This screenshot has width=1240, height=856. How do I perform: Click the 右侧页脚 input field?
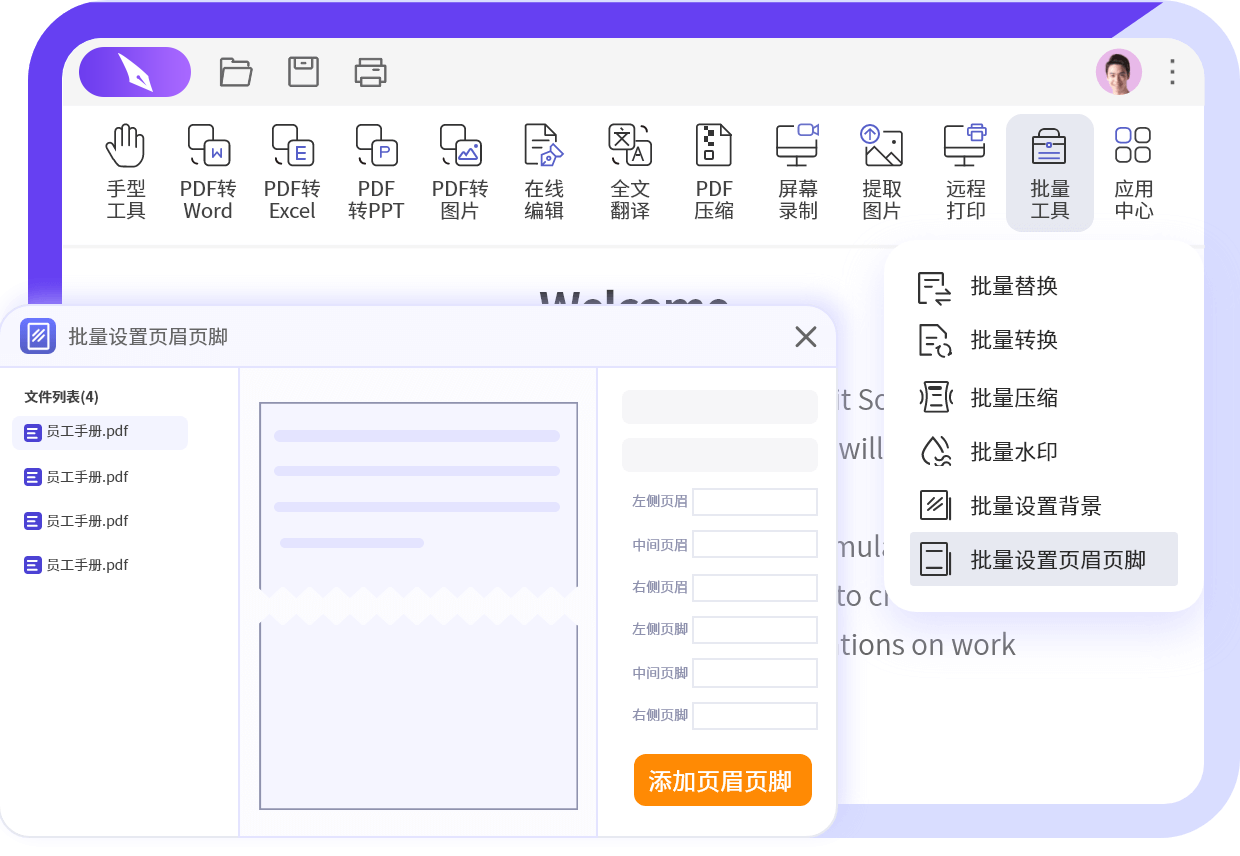coord(755,716)
